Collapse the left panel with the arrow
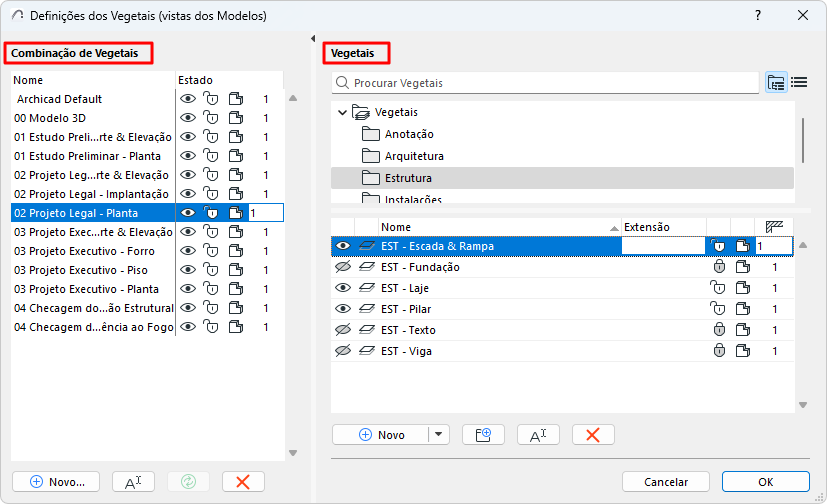The image size is (827, 504). [313, 38]
